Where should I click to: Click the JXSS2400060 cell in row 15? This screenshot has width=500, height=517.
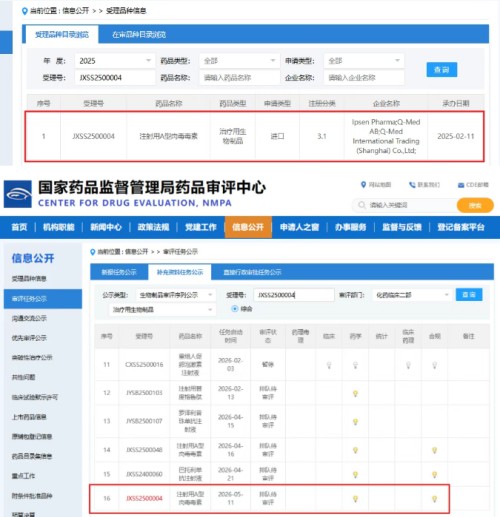click(x=144, y=474)
